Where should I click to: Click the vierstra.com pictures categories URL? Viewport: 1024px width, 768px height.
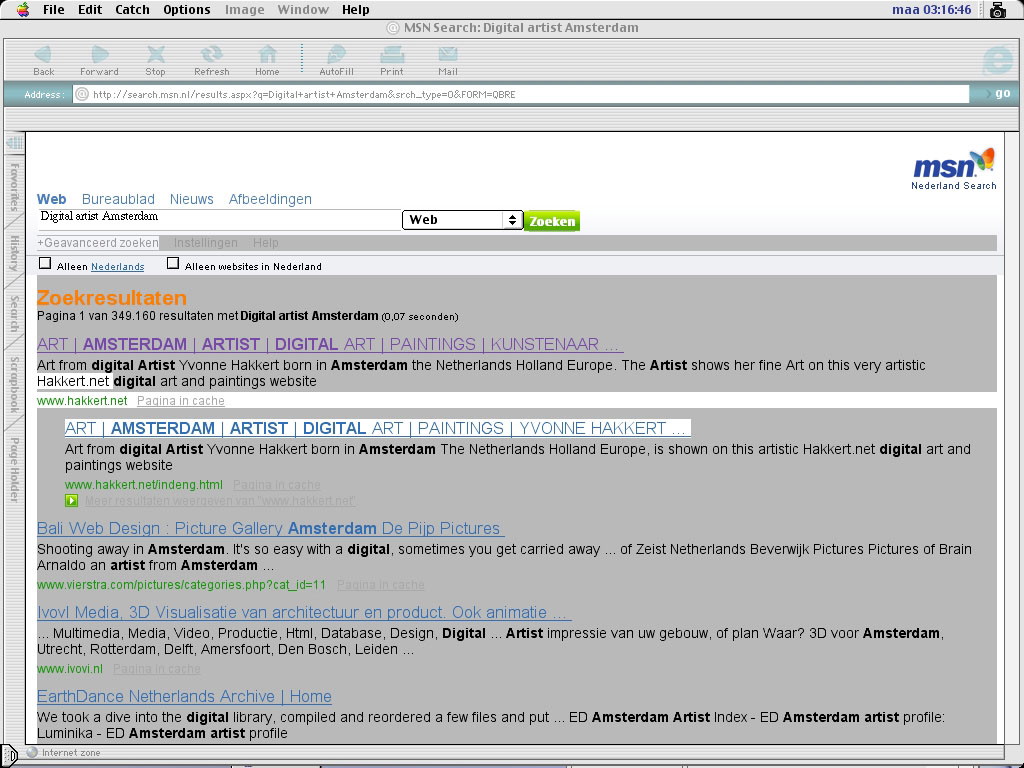[x=182, y=585]
